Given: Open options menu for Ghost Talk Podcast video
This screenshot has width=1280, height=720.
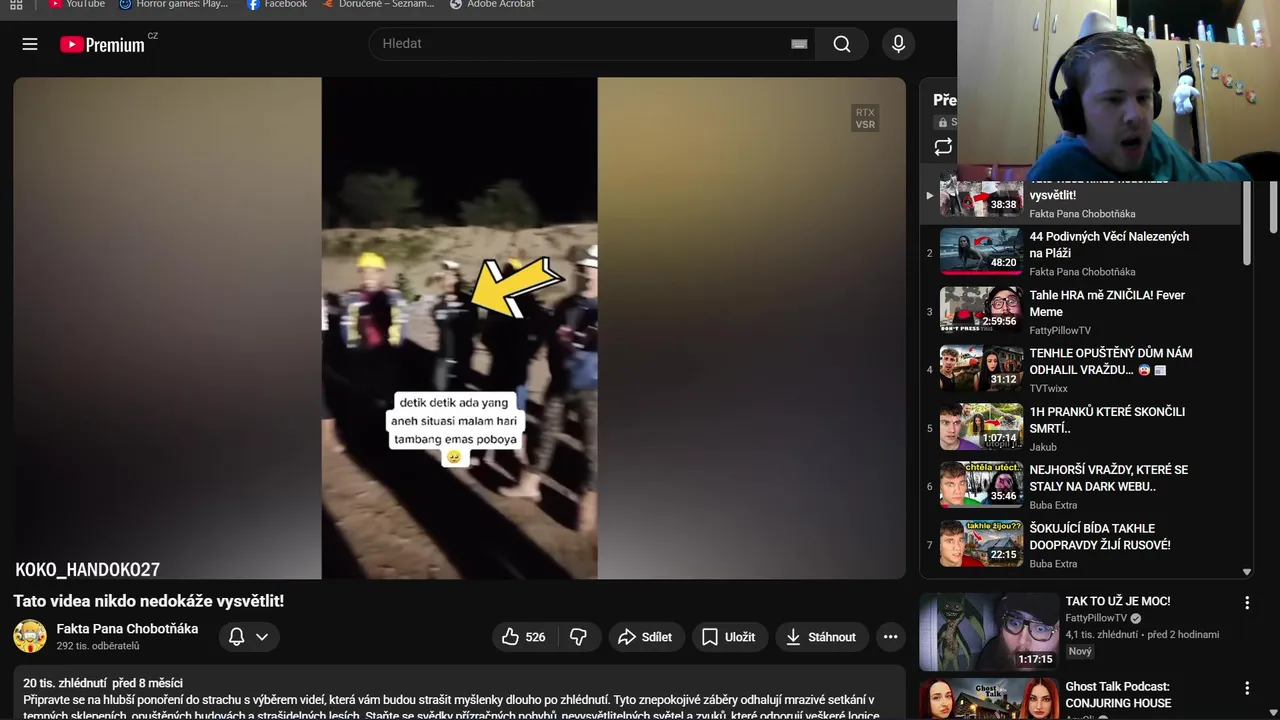Looking at the screenshot, I should 1247,688.
